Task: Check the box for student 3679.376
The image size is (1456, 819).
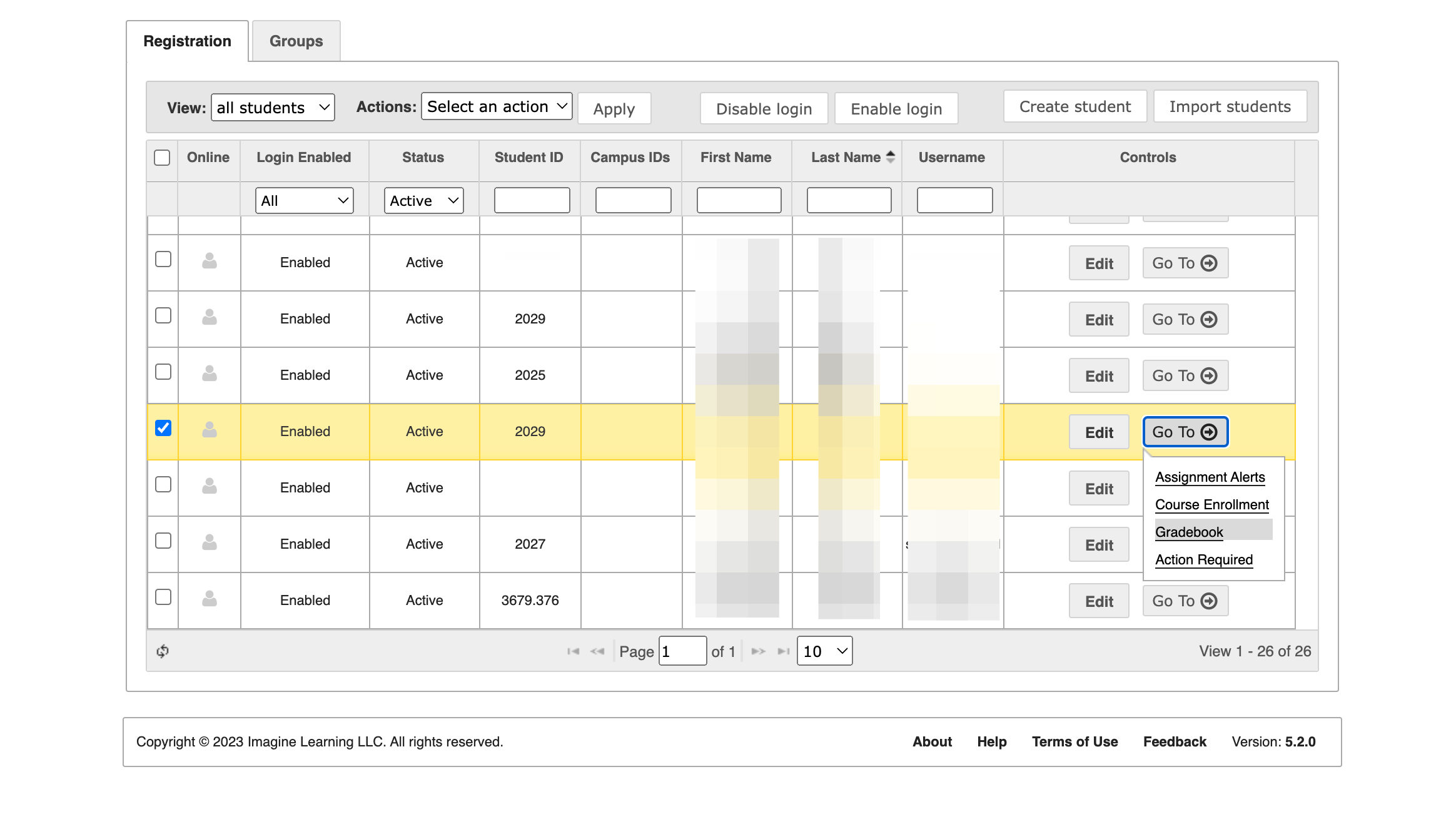Action: coord(163,597)
